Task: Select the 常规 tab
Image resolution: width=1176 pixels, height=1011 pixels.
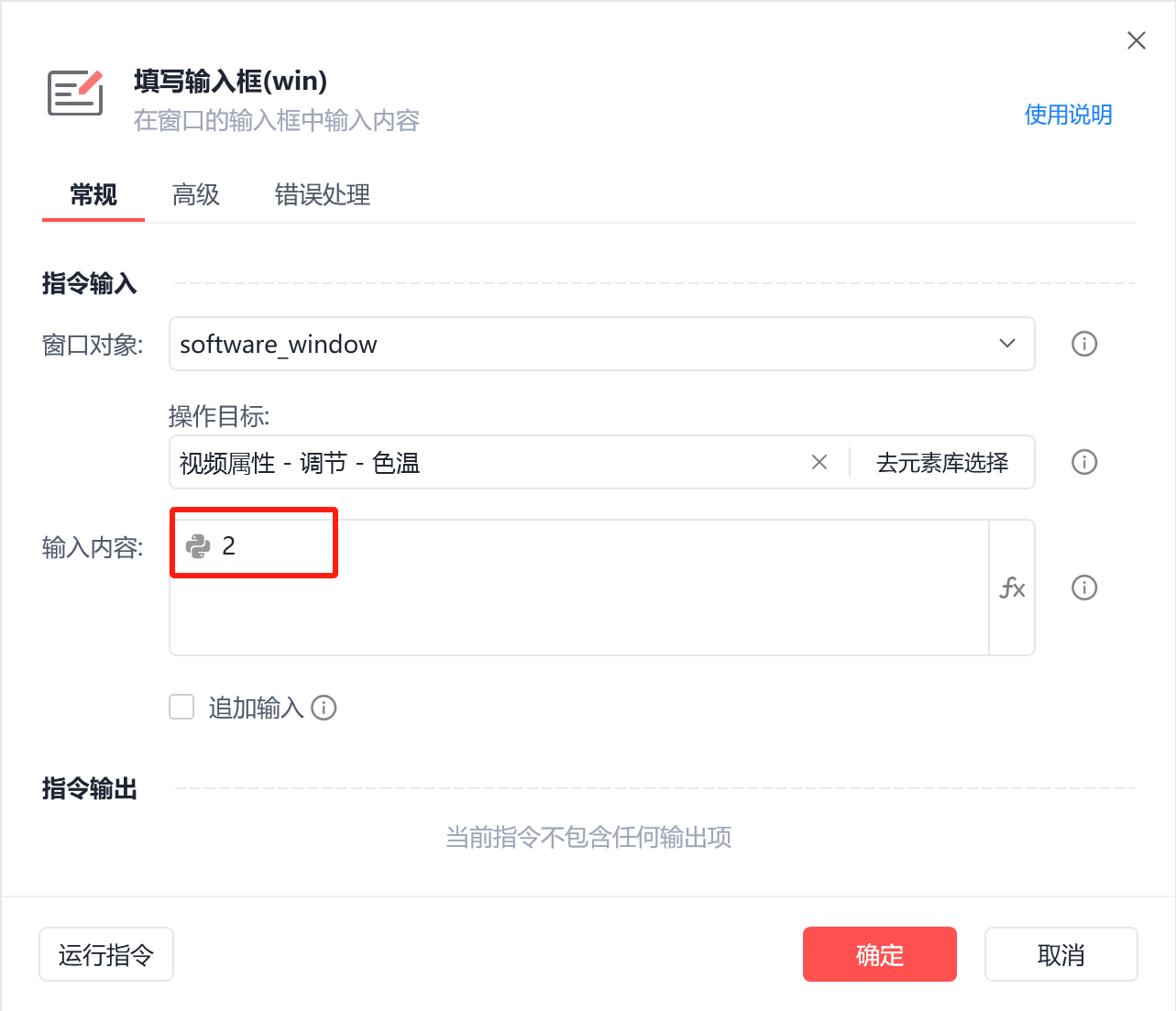Action: pos(93,194)
